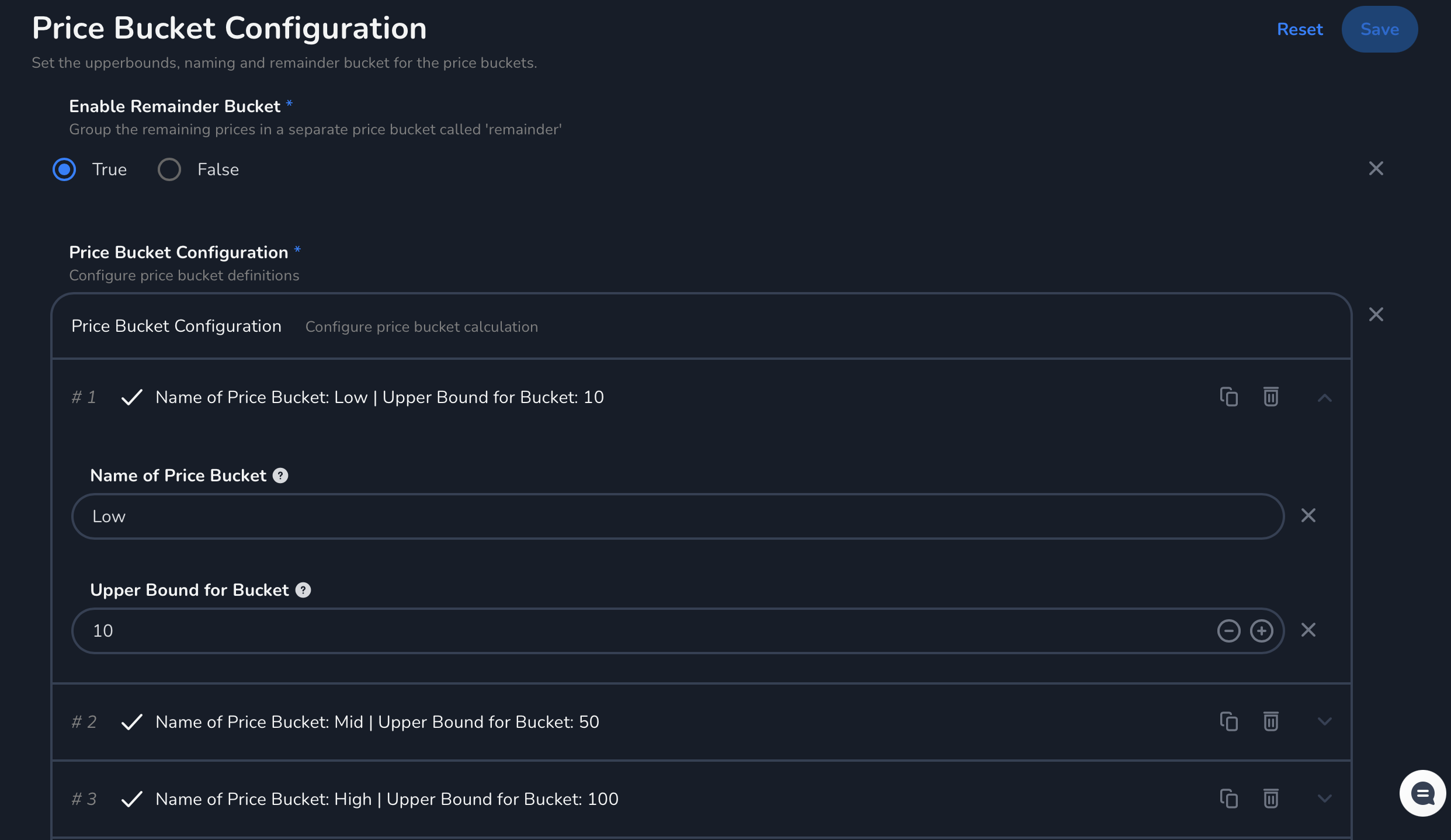Viewport: 1451px width, 840px height.
Task: Expand bucket #3 High section
Action: click(x=1324, y=799)
